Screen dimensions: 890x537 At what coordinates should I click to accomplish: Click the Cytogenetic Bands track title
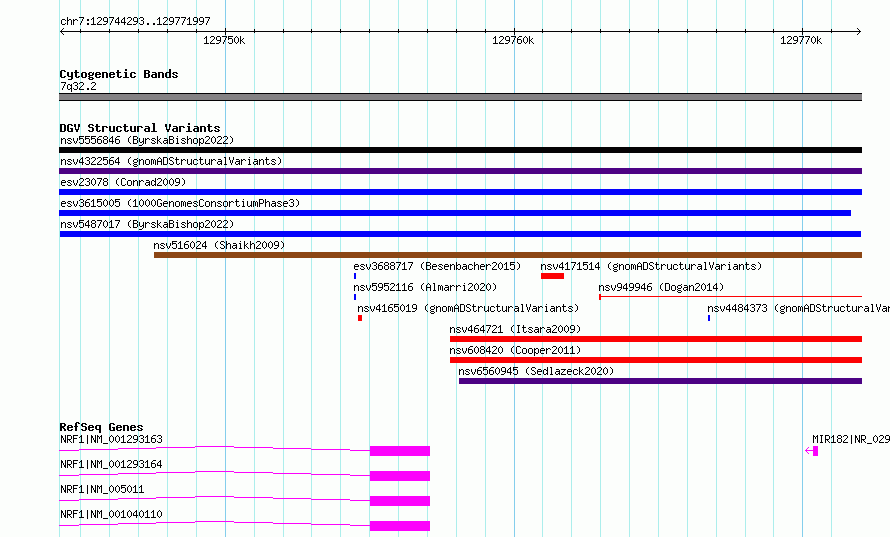click(119, 74)
